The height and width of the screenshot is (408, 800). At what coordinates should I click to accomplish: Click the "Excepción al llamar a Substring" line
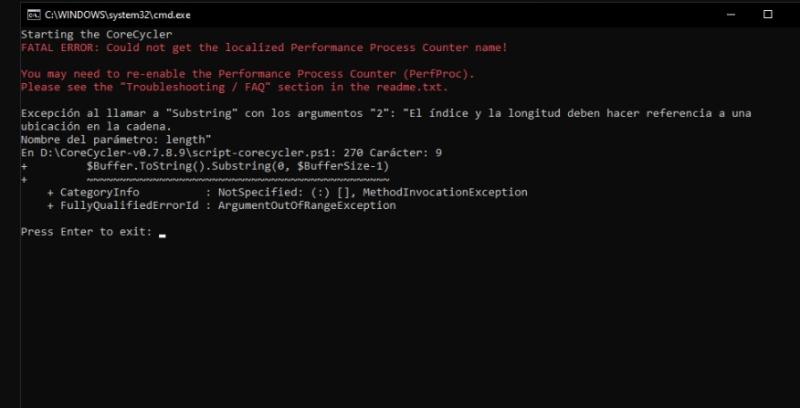click(x=385, y=113)
